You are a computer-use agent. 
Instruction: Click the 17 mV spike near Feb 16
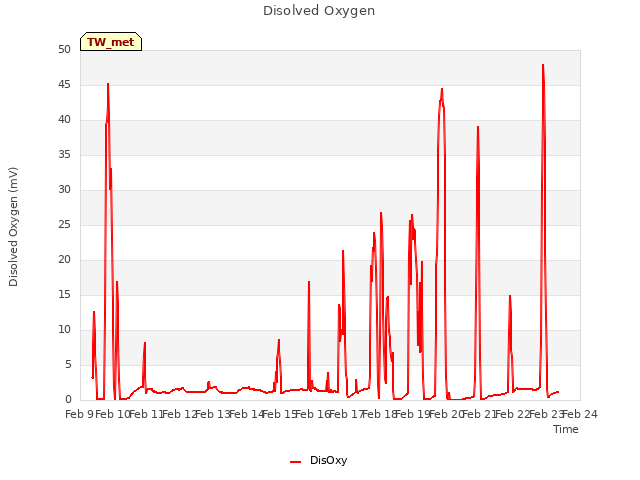[x=309, y=282]
